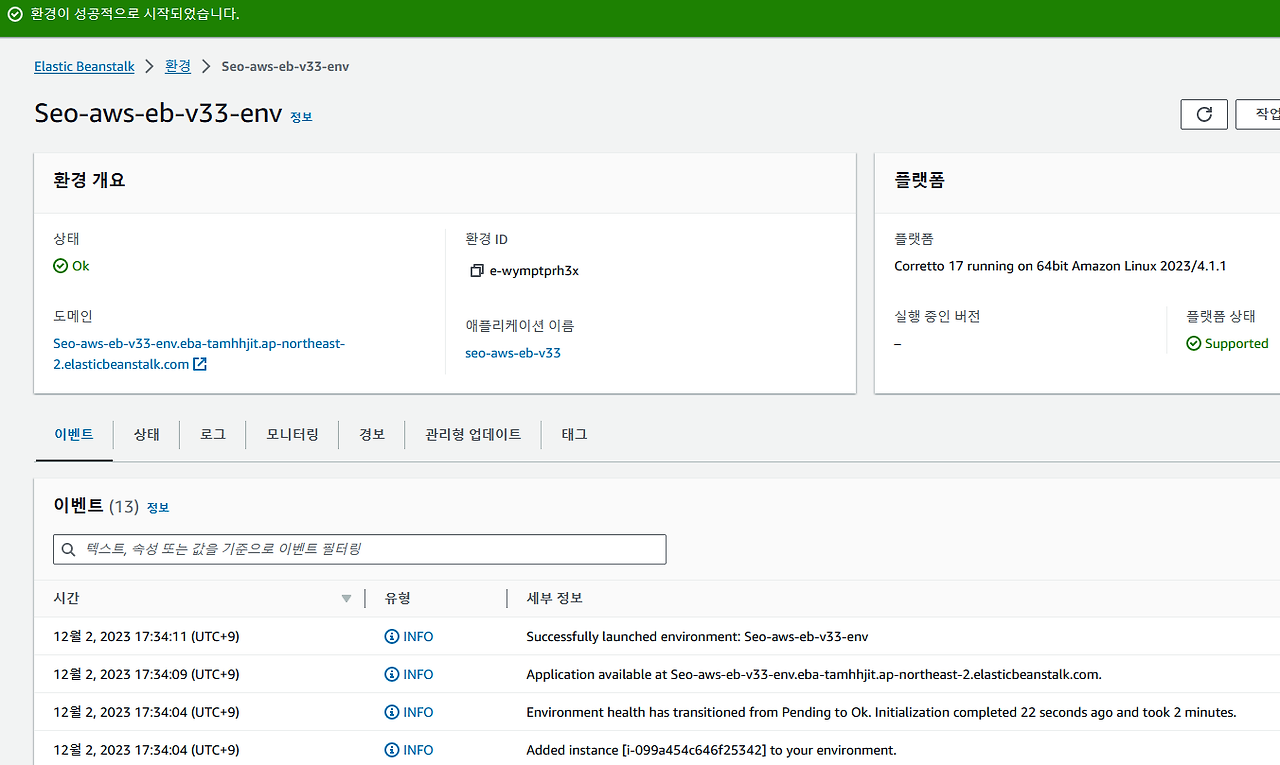This screenshot has width=1280, height=765.
Task: Click the 시간 column header label
Action: 66,599
